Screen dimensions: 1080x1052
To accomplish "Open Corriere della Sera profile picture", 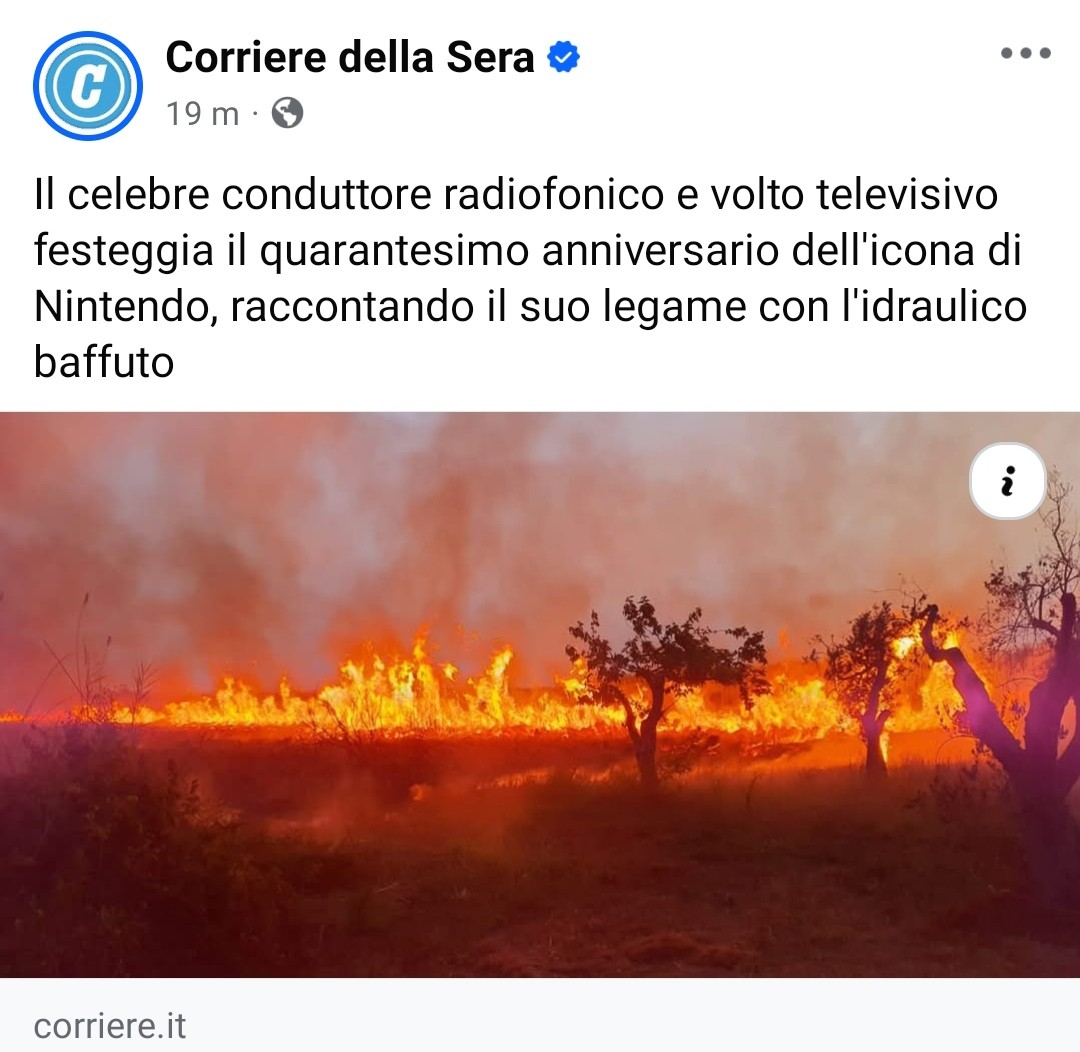I will (88, 85).
